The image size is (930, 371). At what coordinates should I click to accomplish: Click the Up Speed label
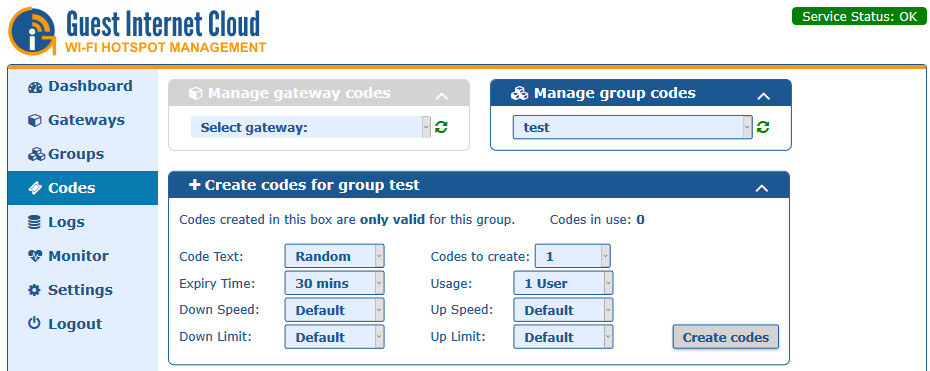[461, 310]
